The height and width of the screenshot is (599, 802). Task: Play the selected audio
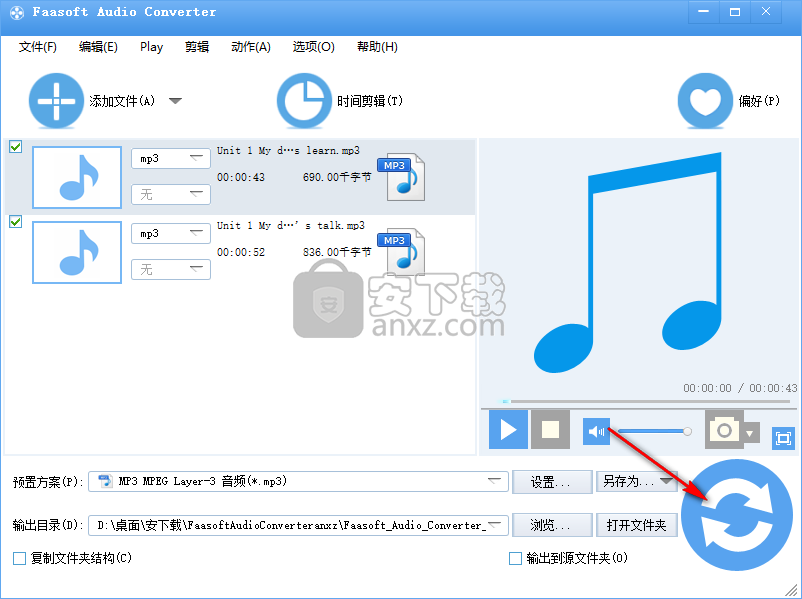[508, 430]
